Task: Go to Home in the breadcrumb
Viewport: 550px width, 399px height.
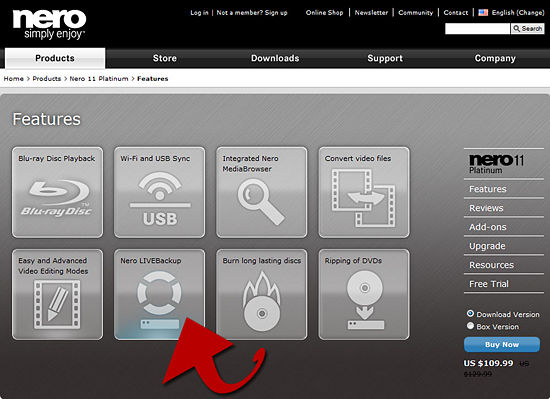Action: (x=13, y=79)
